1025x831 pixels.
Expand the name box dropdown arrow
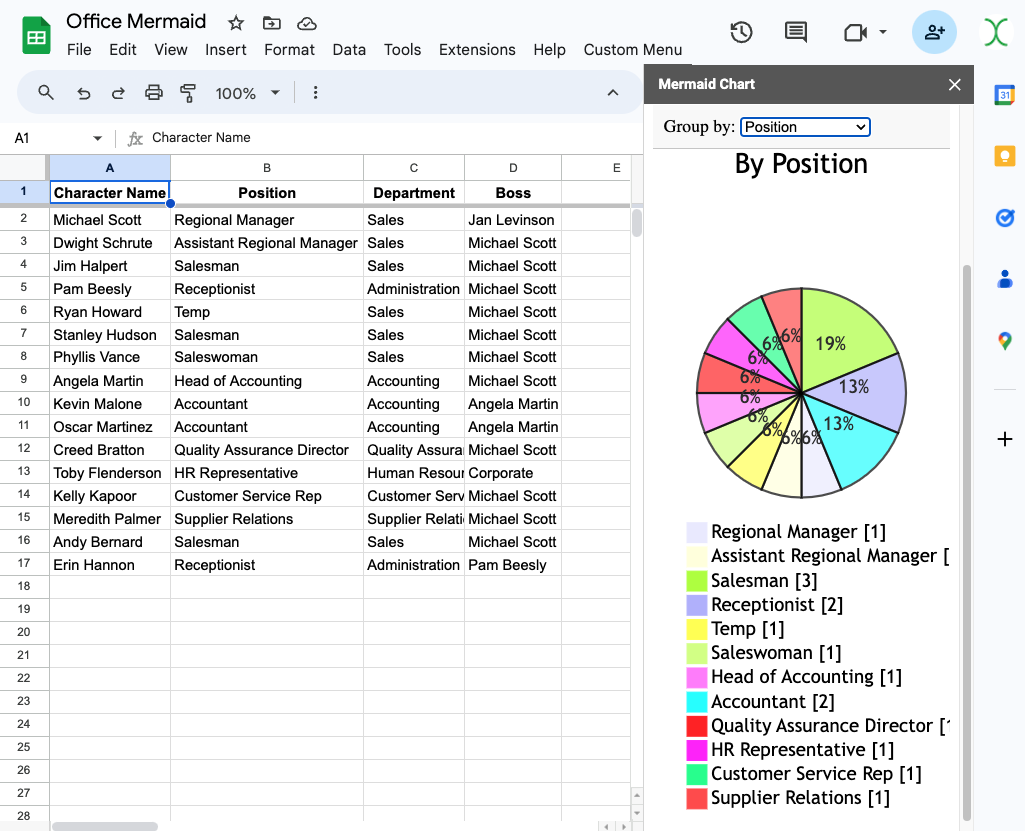97,138
